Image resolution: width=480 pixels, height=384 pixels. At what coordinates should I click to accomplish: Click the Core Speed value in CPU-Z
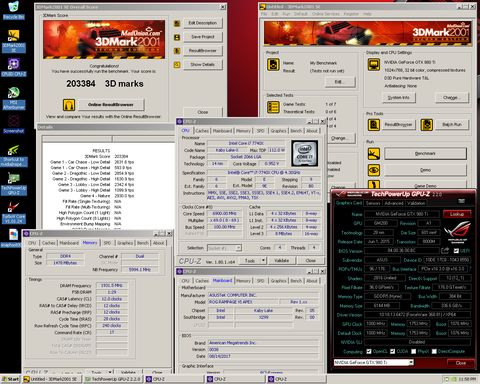click(224, 213)
